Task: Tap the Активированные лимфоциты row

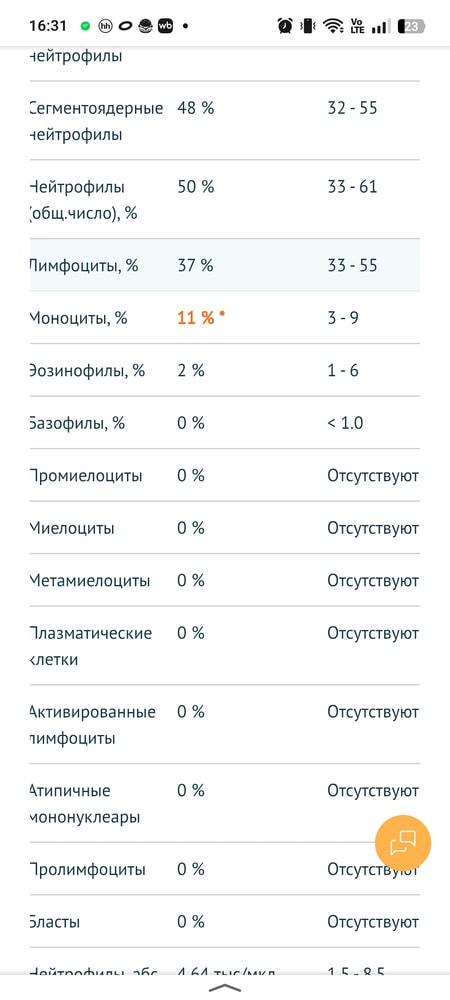Action: (224, 725)
